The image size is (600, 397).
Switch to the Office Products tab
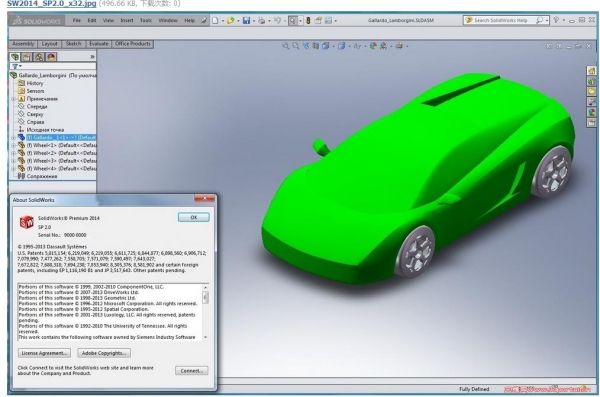133,44
